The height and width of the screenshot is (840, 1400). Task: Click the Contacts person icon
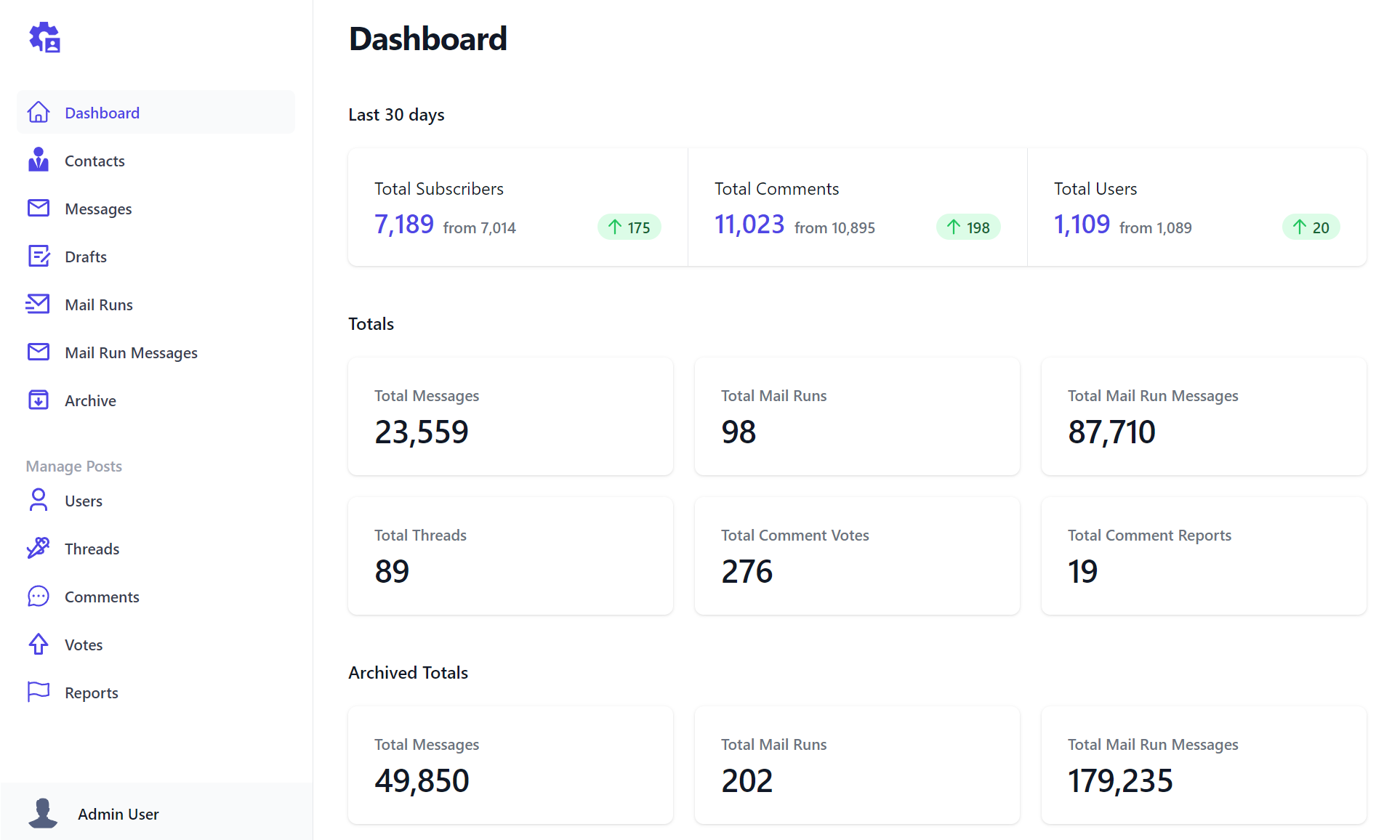[x=39, y=160]
